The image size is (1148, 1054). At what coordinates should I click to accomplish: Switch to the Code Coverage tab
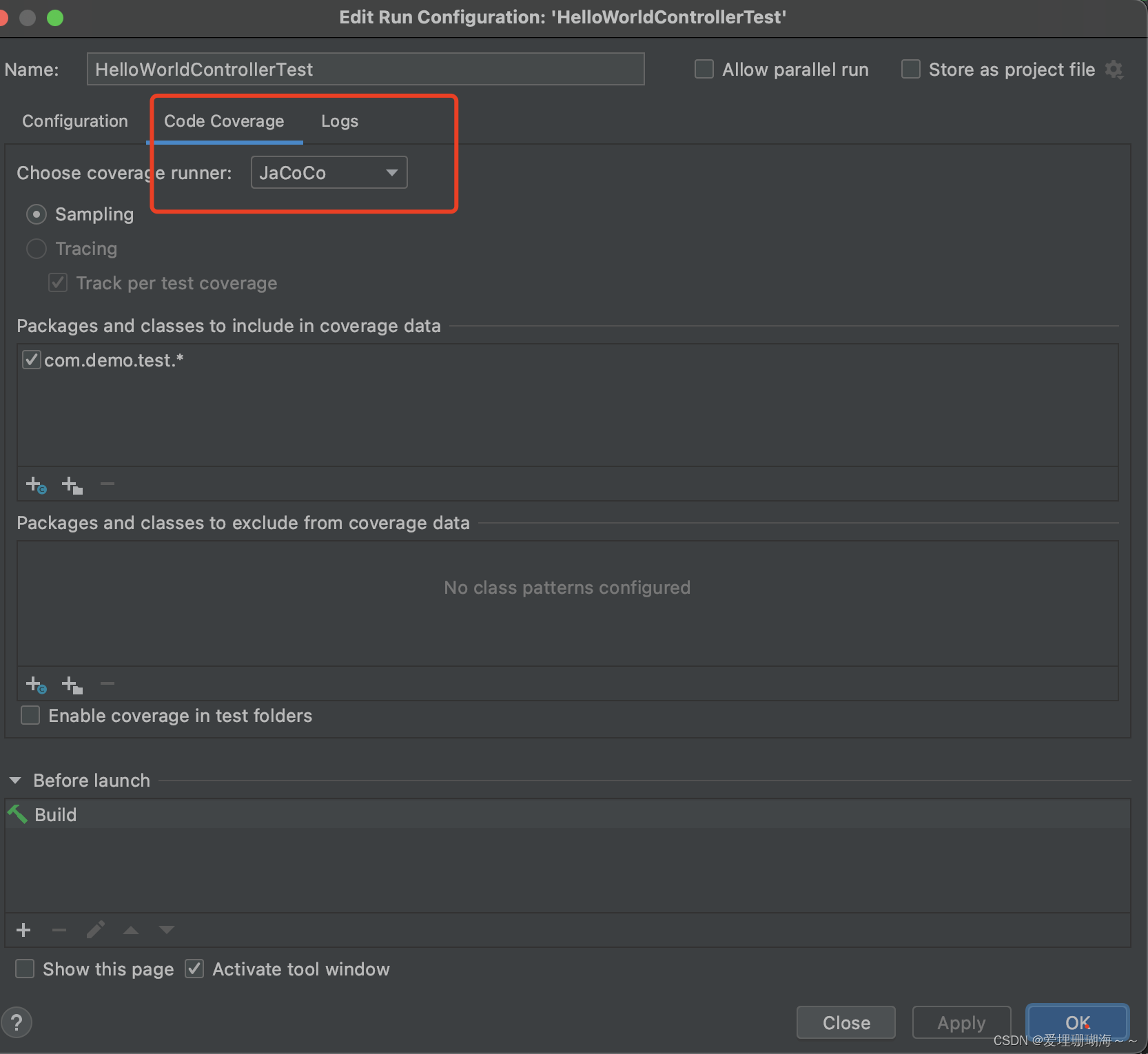click(x=224, y=121)
